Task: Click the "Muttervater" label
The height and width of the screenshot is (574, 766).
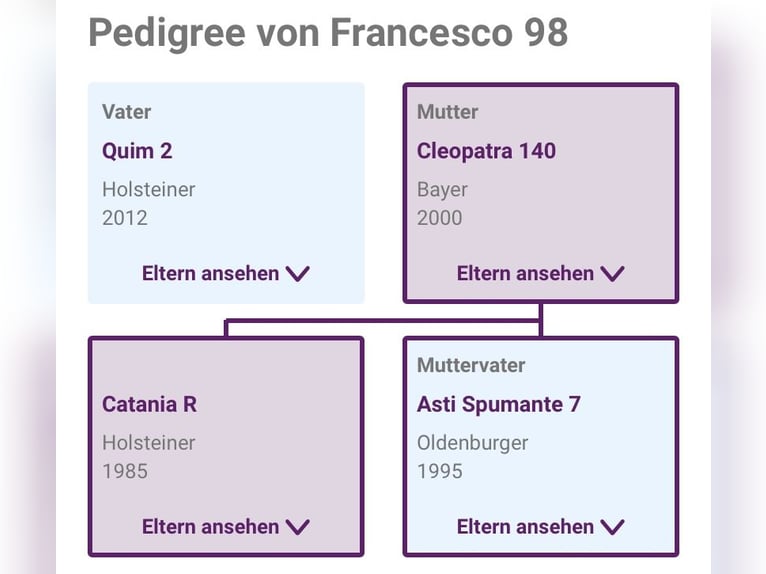Action: pos(470,365)
